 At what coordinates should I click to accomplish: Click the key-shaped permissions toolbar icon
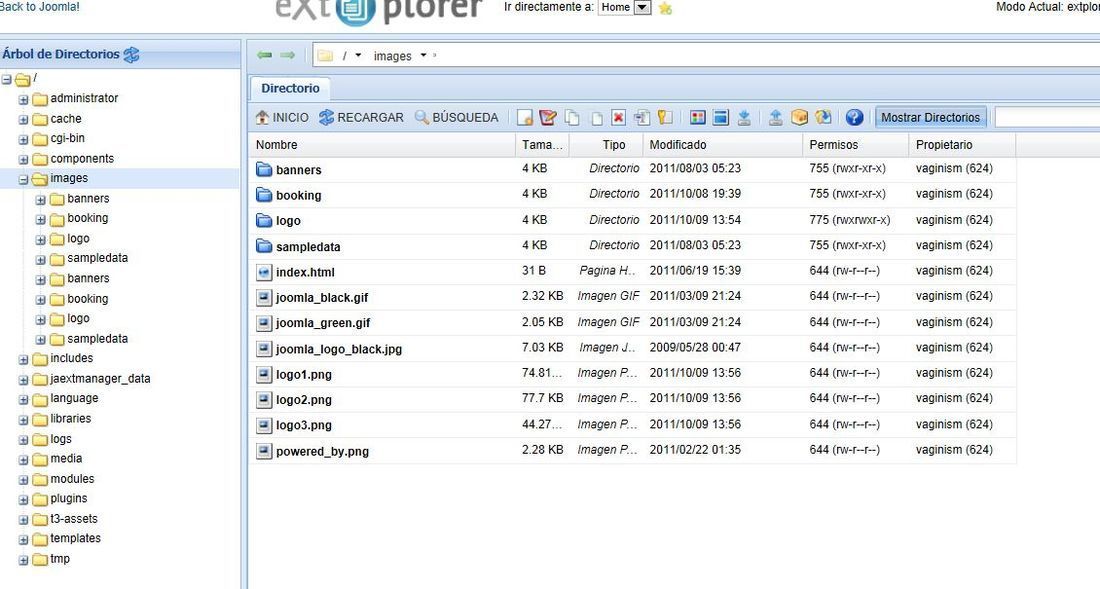tap(665, 117)
